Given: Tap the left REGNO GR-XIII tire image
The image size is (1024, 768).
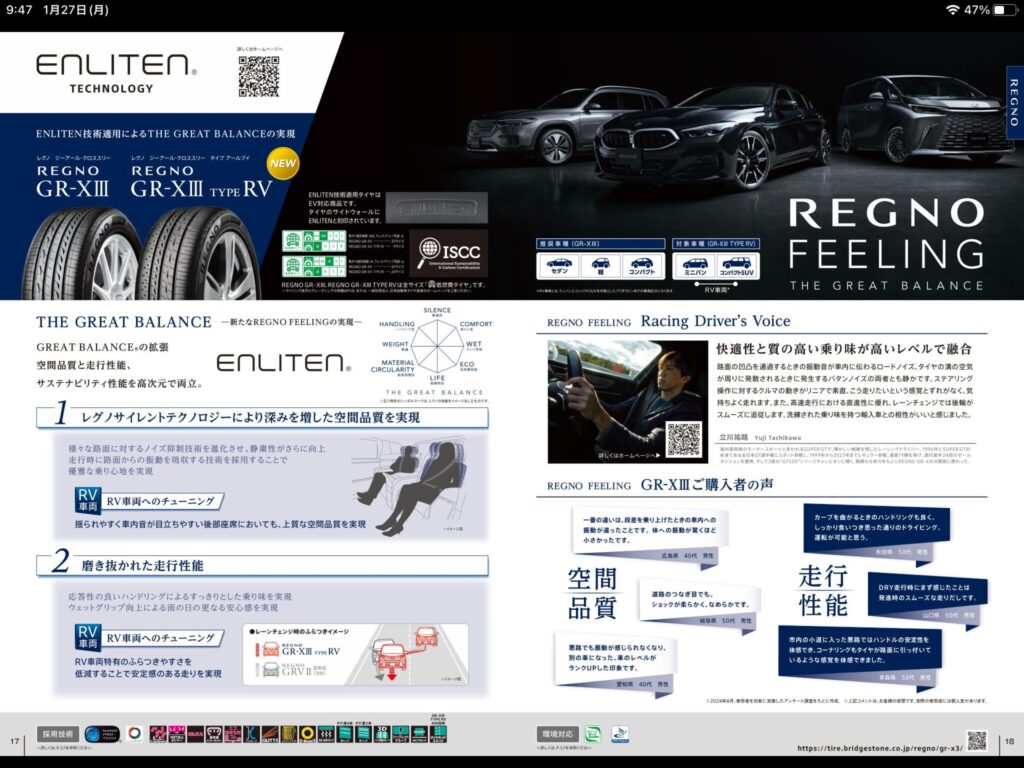Looking at the screenshot, I should (x=82, y=253).
